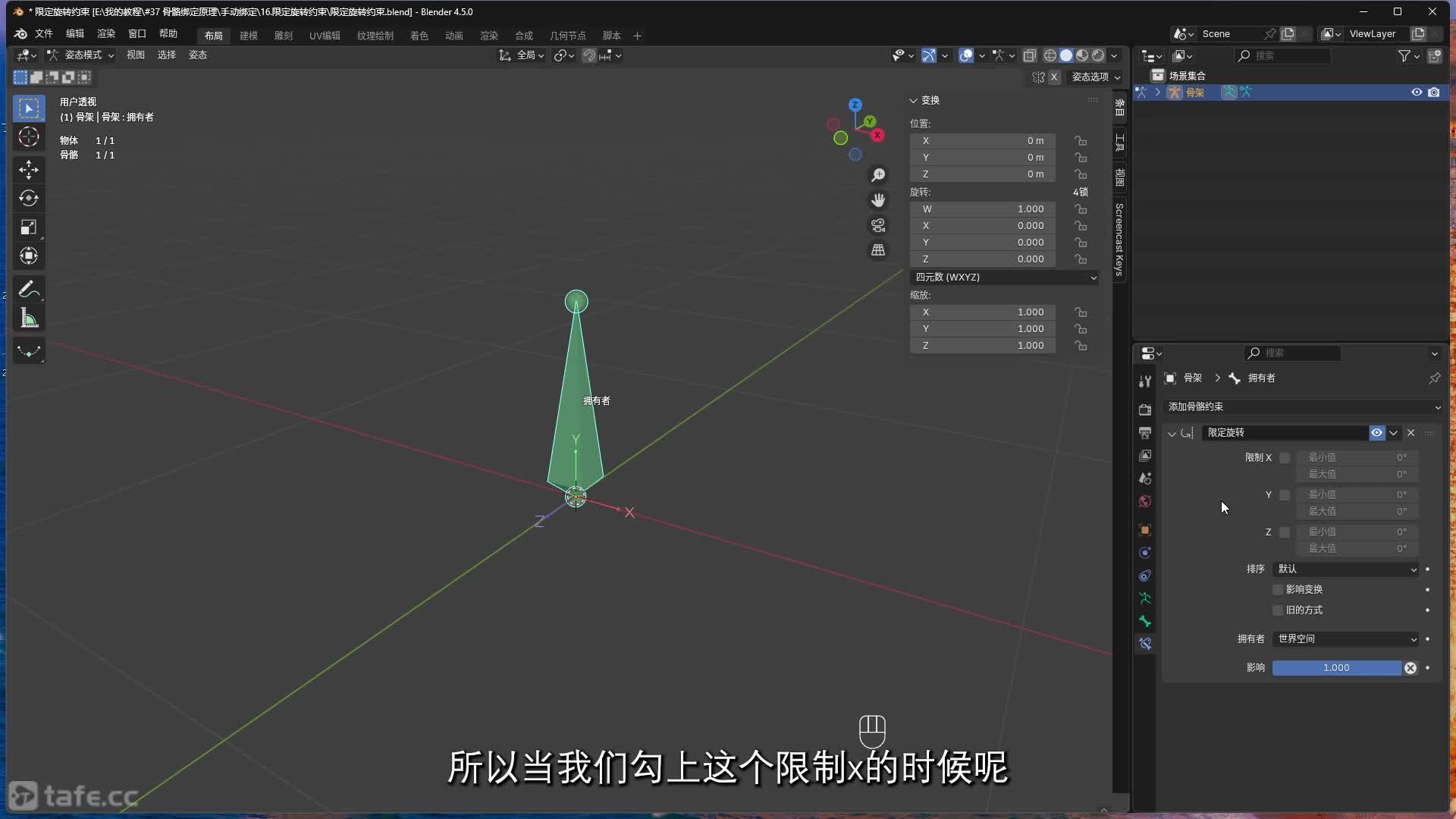The image size is (1456, 819).
Task: Open Object Constraints properties tab
Action: point(1145,576)
